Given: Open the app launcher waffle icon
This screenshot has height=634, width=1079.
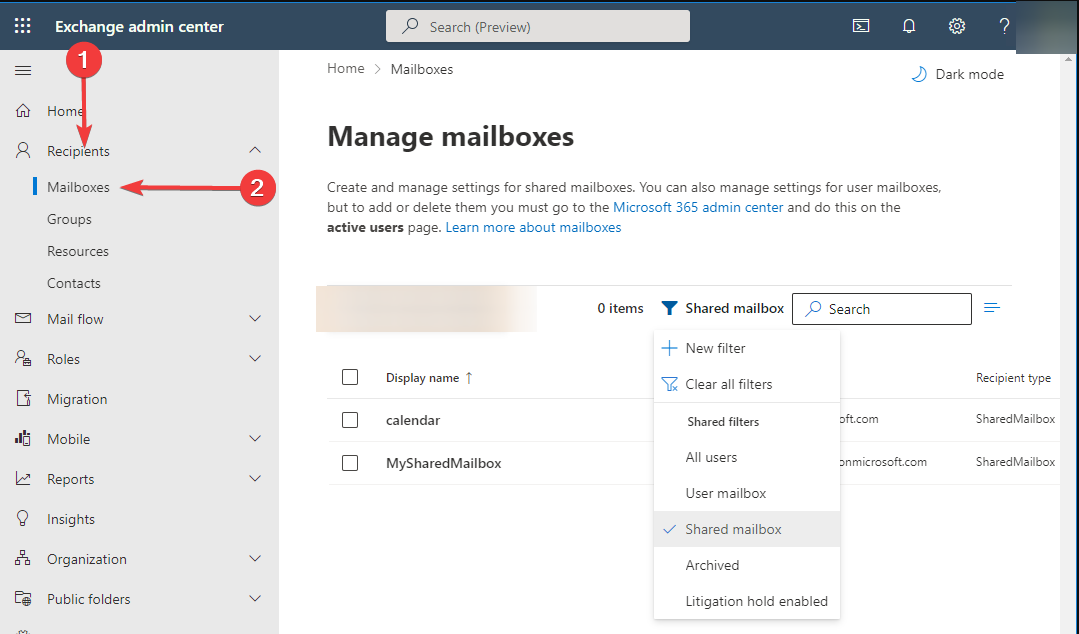Looking at the screenshot, I should (23, 26).
